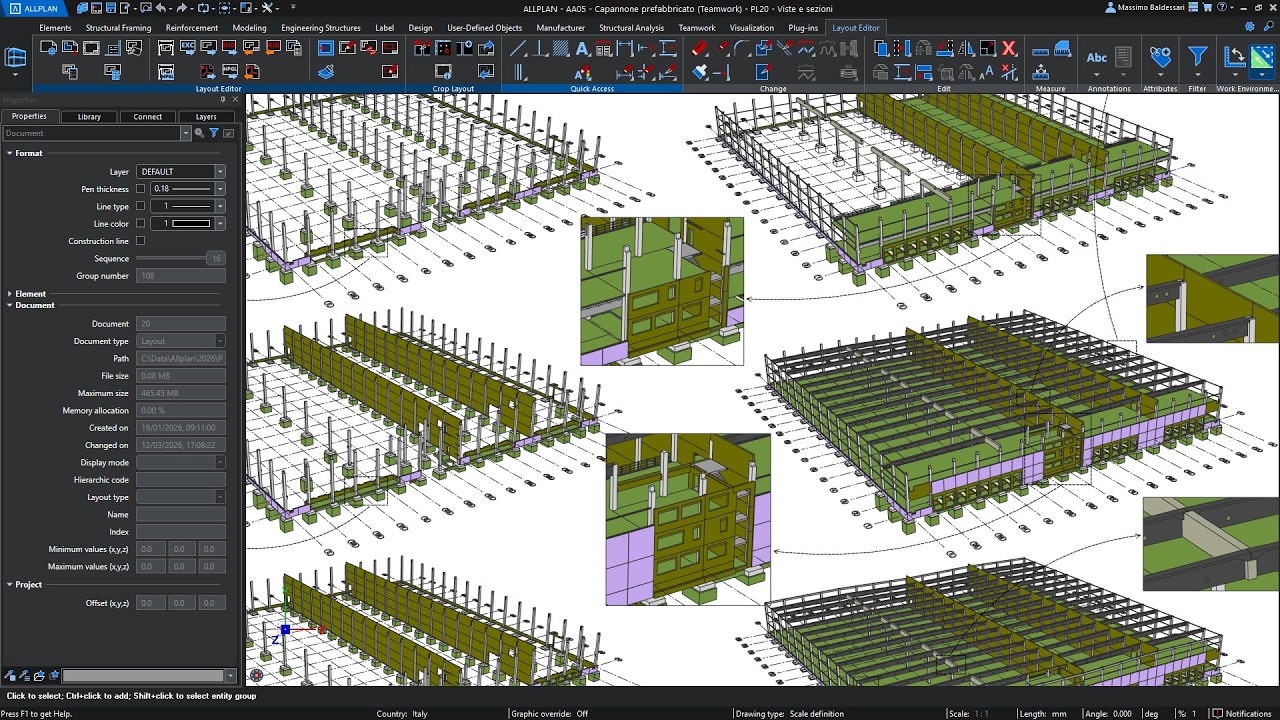This screenshot has height=720, width=1280.
Task: Click the Notifications button in status bar
Action: [x=1242, y=714]
